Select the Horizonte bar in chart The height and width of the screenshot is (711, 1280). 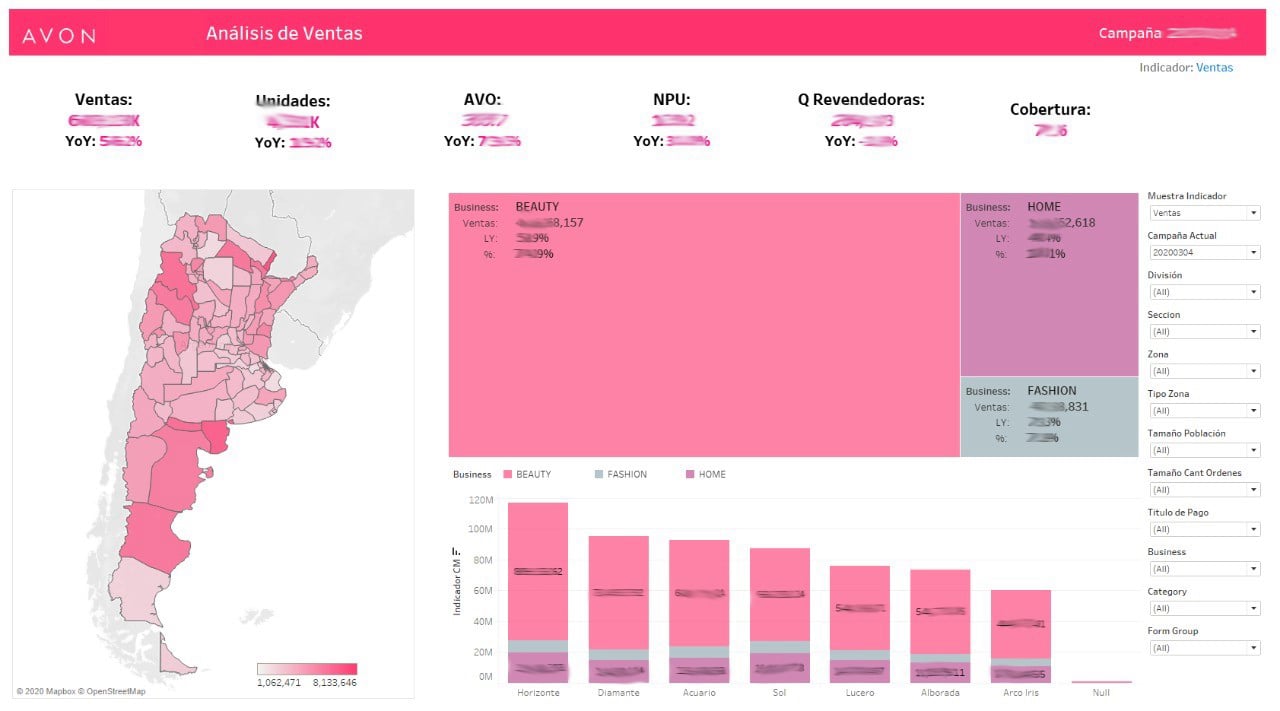point(538,592)
